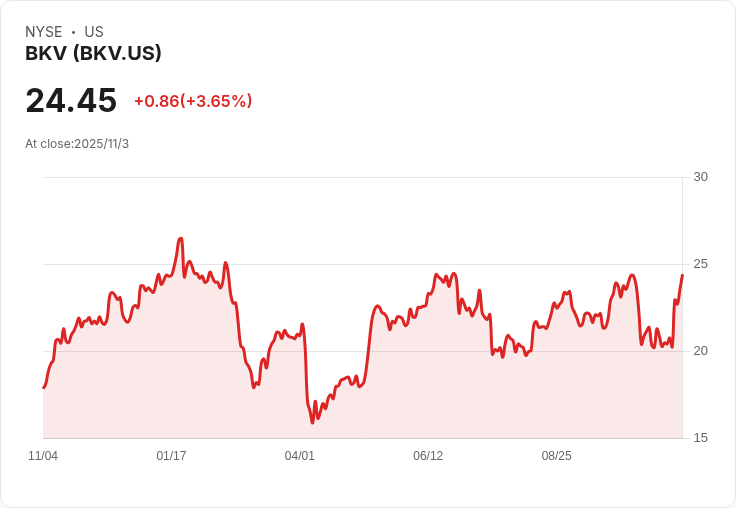Click the chart's highest peak near 01/17
736x508 pixels.
click(x=181, y=239)
